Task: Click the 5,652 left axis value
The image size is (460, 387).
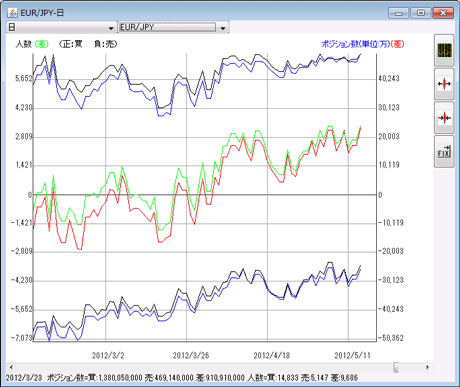Action: coord(24,79)
